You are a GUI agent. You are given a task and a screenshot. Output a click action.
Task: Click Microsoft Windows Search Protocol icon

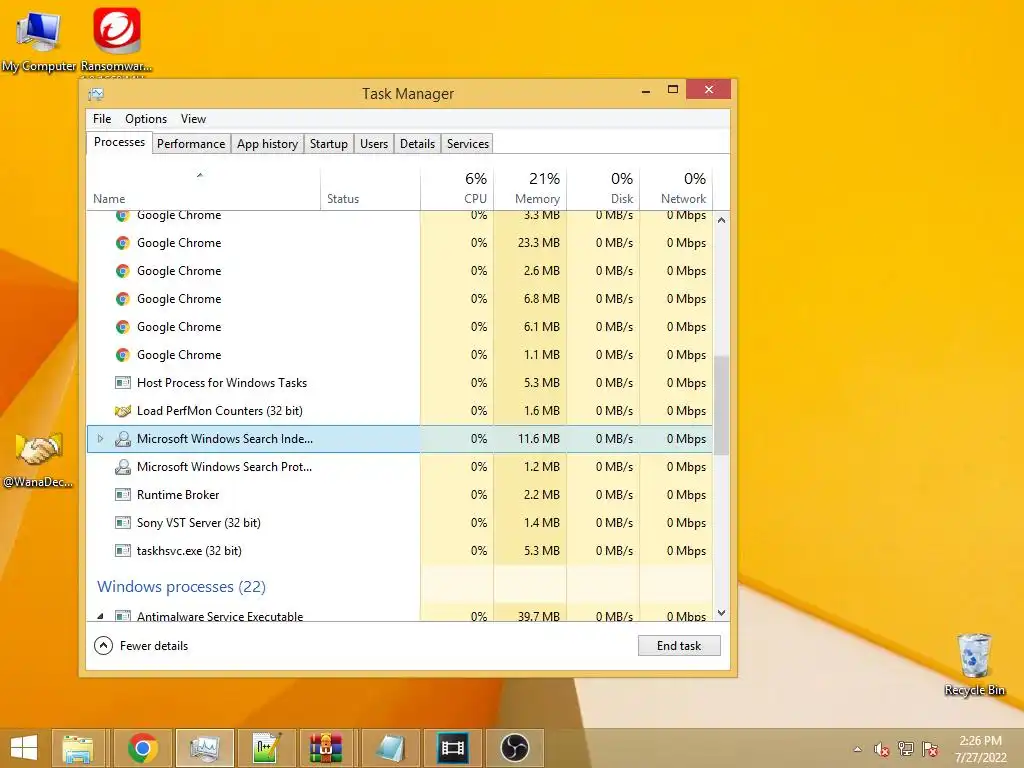tap(122, 467)
